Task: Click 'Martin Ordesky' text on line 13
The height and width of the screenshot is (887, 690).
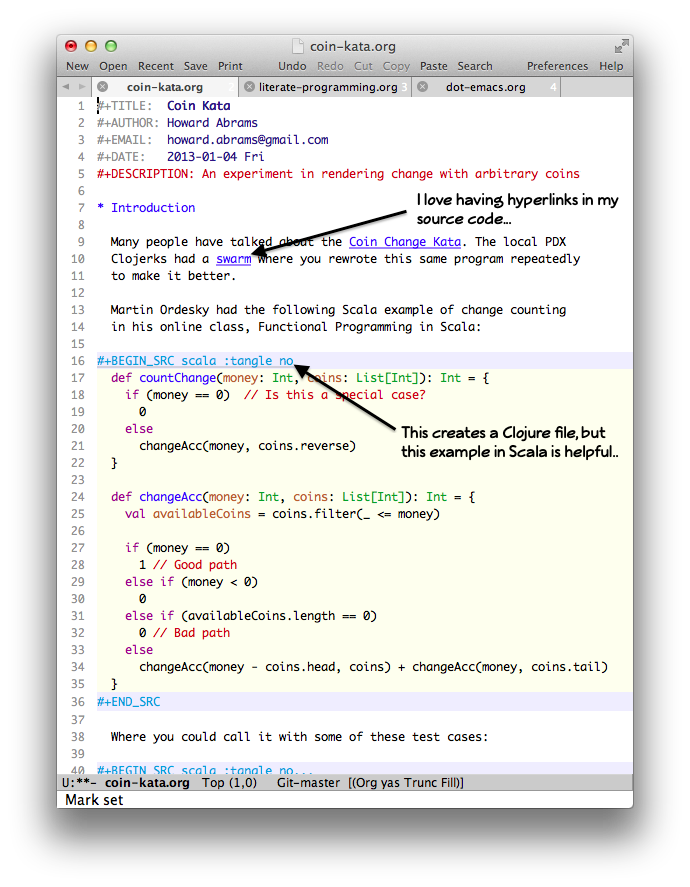Action: pyautogui.click(x=159, y=310)
